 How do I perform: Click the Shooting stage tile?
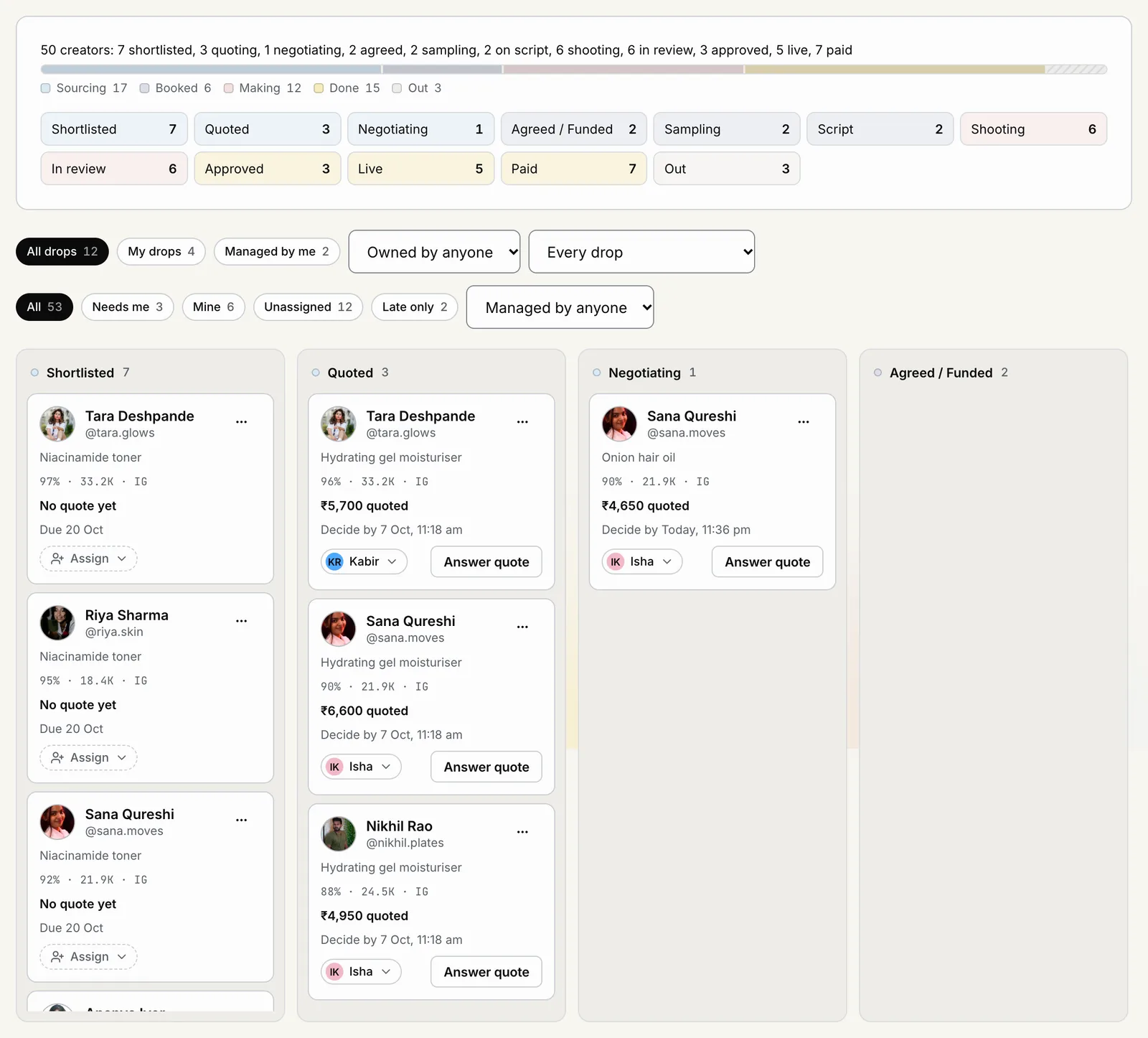pos(1033,129)
